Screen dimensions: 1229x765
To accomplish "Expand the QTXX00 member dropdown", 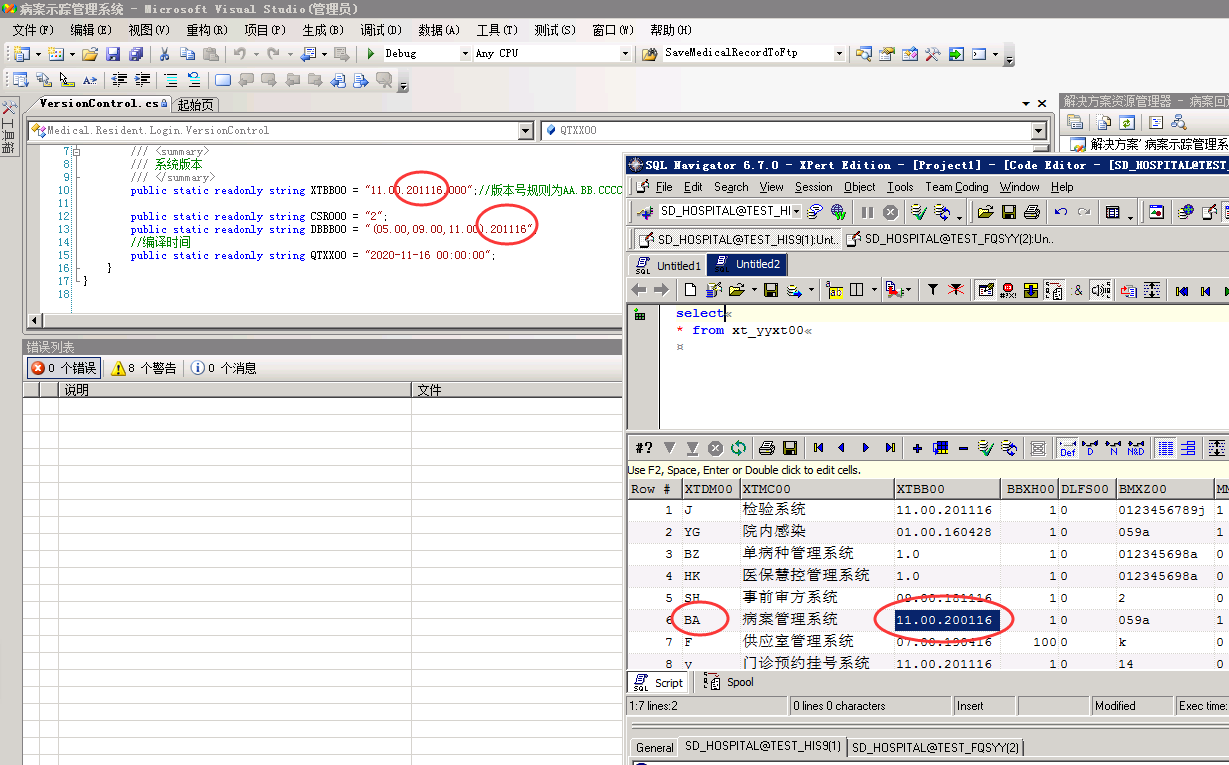I will [1038, 131].
